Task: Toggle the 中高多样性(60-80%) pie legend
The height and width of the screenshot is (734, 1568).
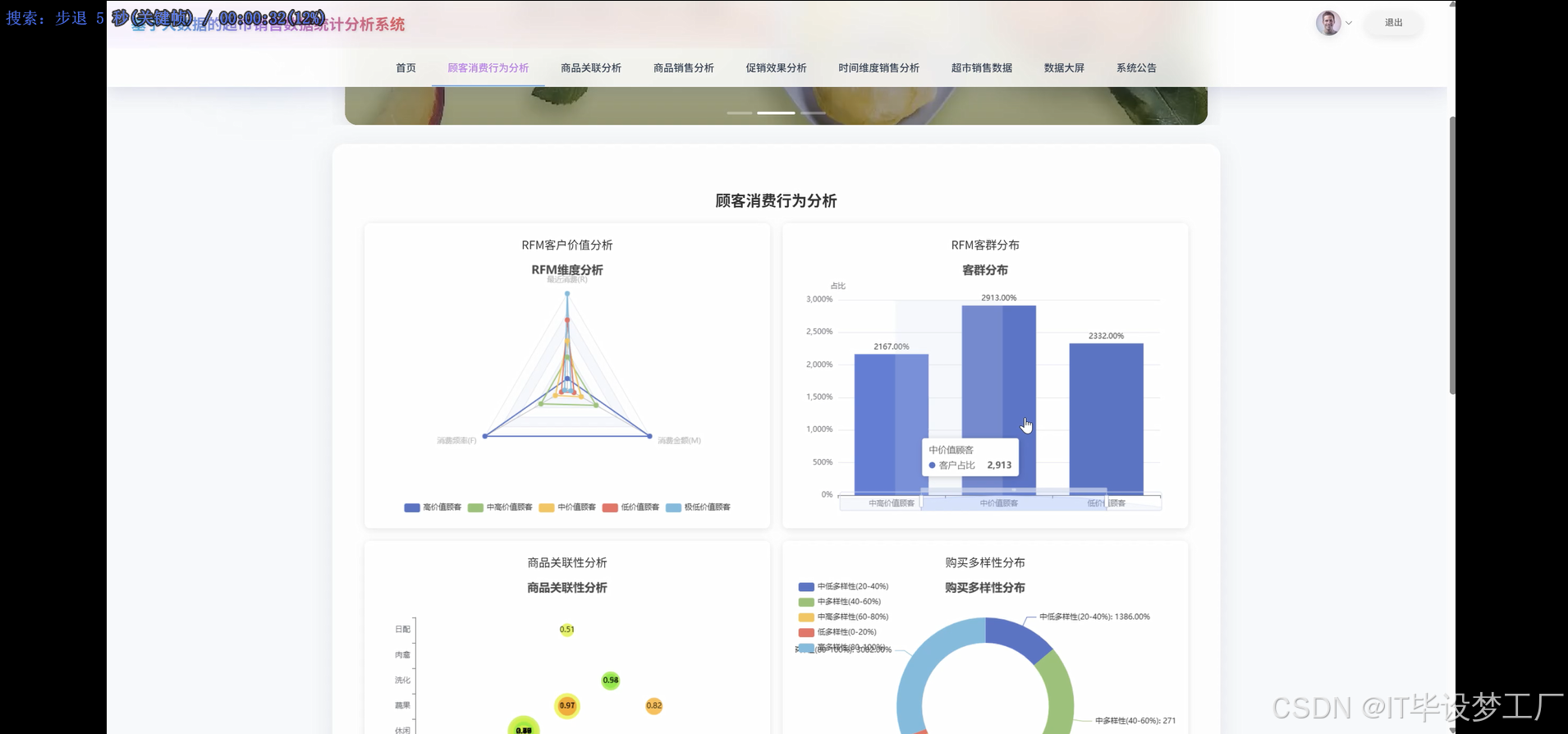Action: pos(843,617)
